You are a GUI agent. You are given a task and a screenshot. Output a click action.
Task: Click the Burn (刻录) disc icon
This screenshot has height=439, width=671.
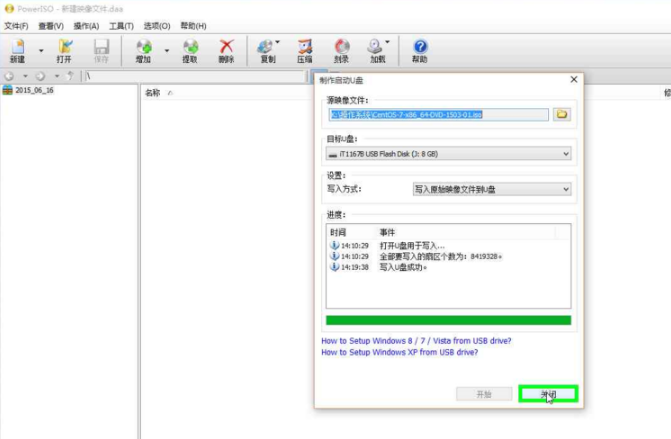(x=342, y=49)
